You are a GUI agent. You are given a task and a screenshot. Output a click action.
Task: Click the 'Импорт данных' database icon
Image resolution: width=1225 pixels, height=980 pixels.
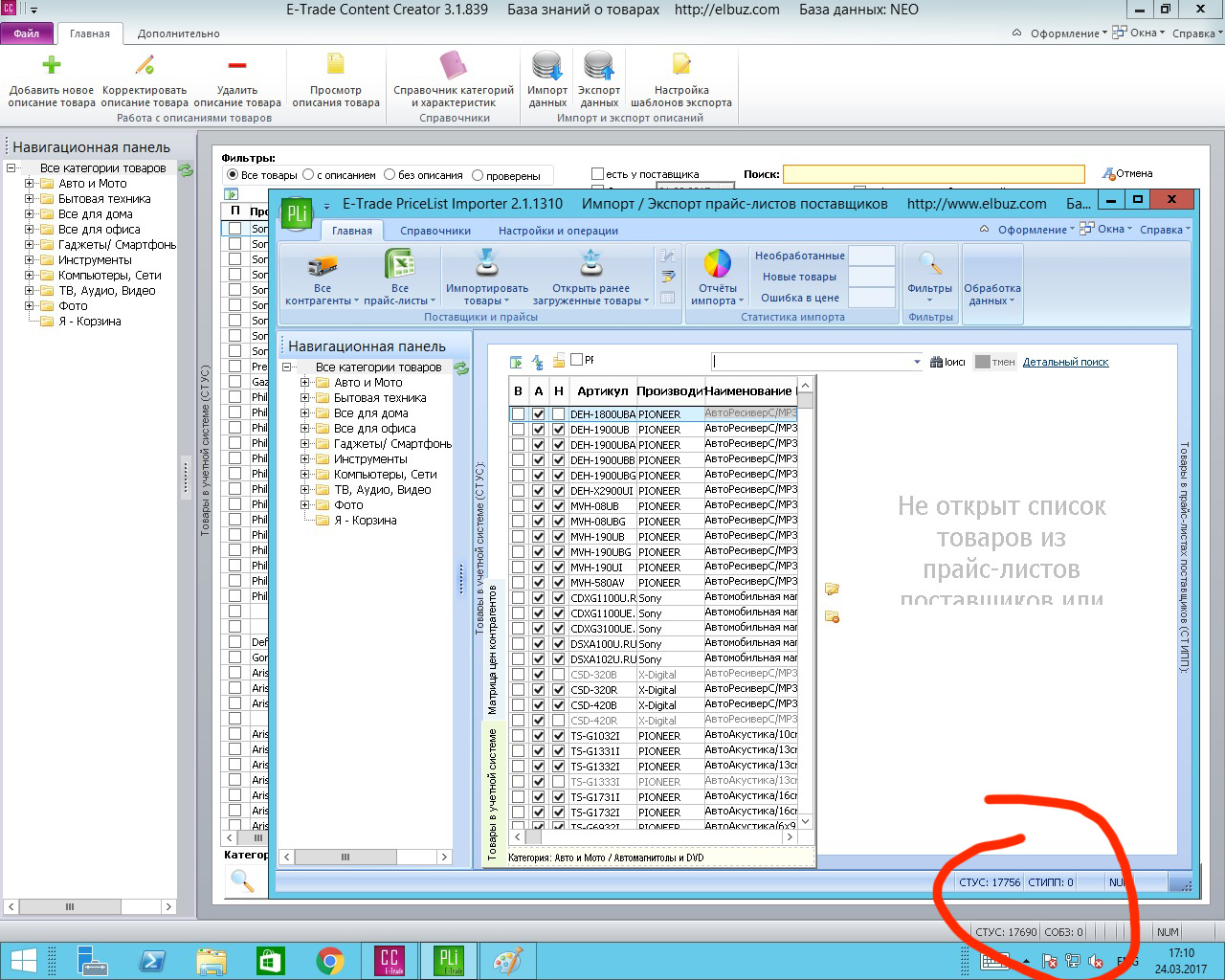pos(547,66)
